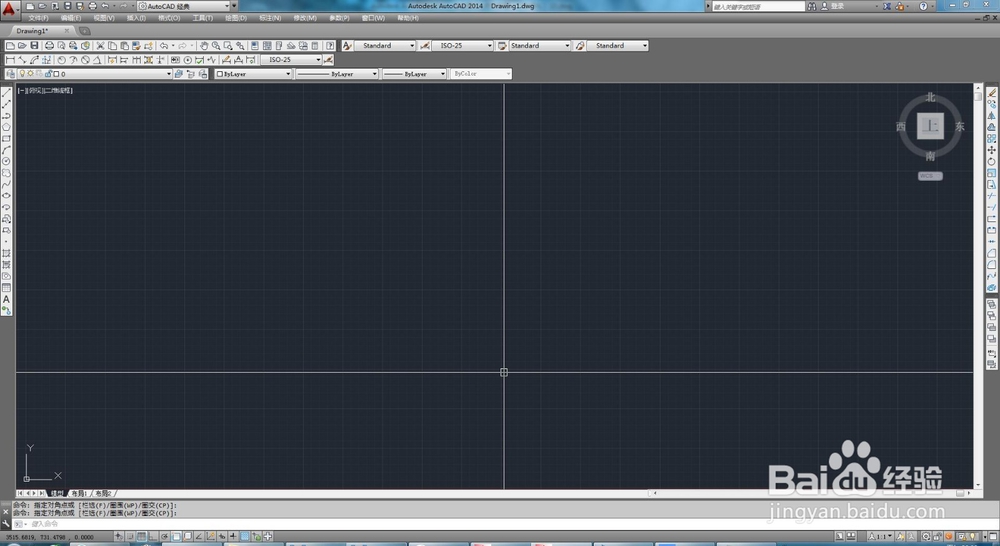Open the multileader style Standard dropdown
The height and width of the screenshot is (546, 1000).
tap(617, 46)
